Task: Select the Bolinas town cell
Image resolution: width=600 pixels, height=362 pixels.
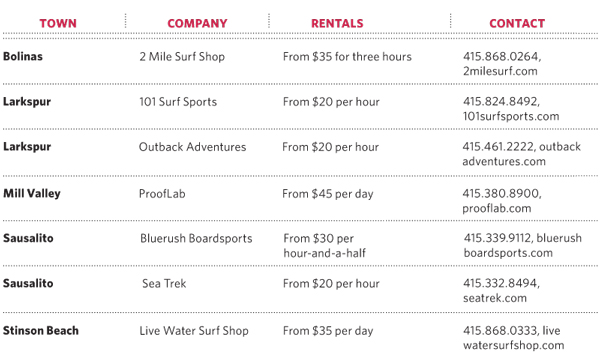Action: 23,57
